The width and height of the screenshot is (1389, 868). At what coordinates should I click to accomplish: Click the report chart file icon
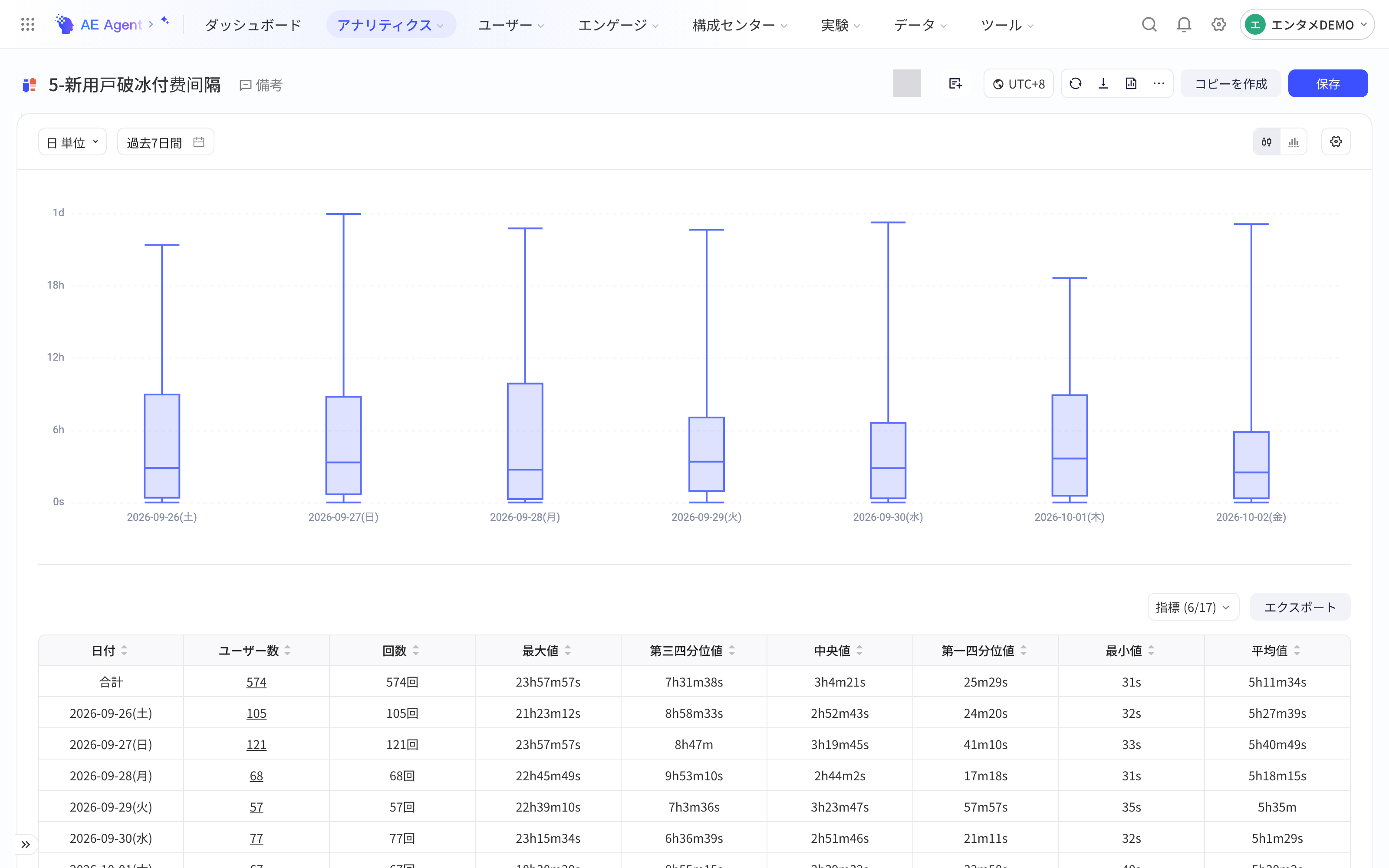click(1131, 84)
